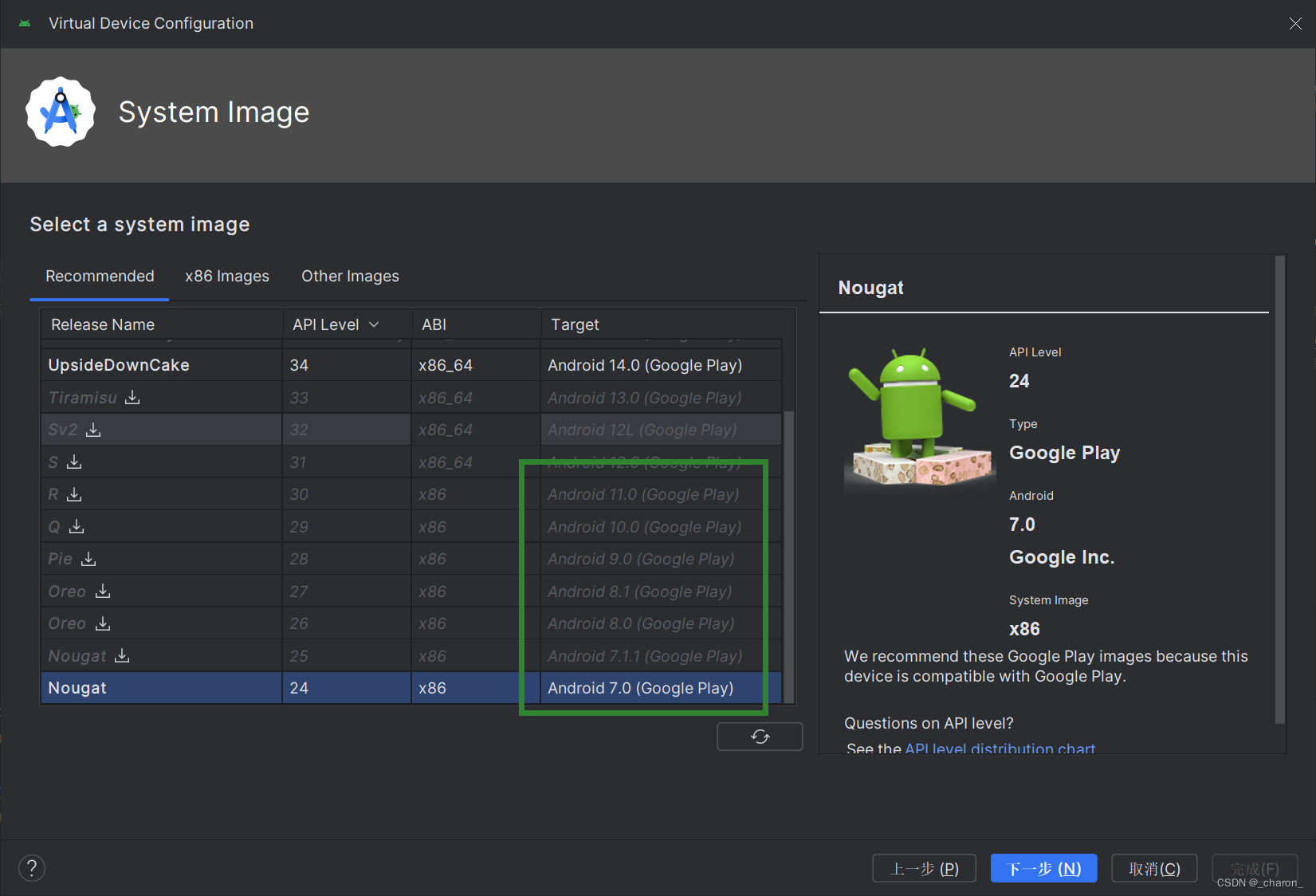Download the Nougat API 25 image
1316x896 pixels.
(122, 655)
